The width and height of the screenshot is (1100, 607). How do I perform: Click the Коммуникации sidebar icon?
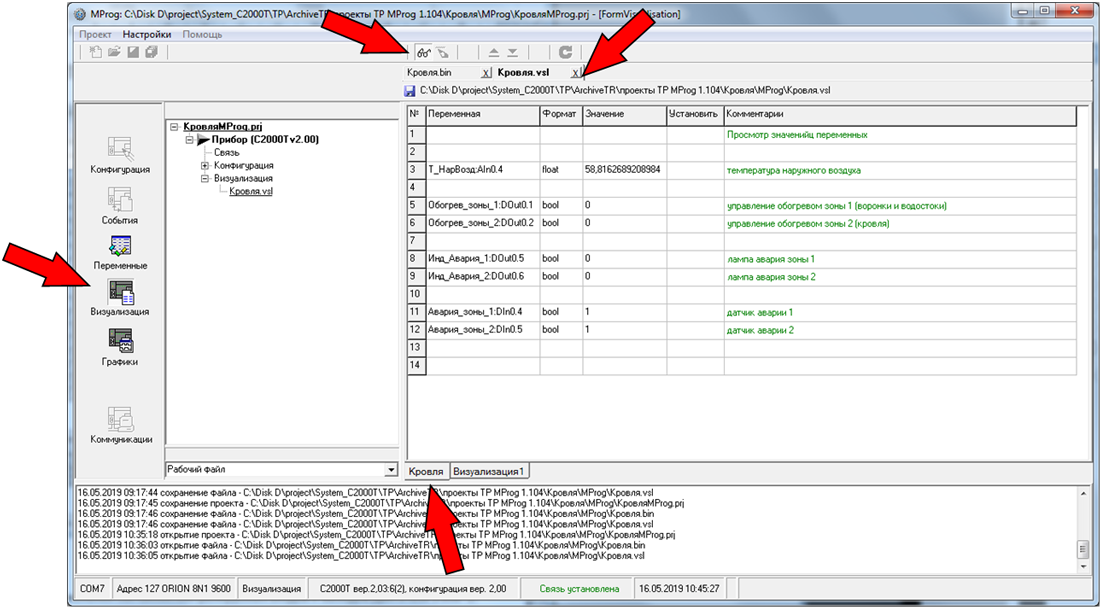pos(120,418)
